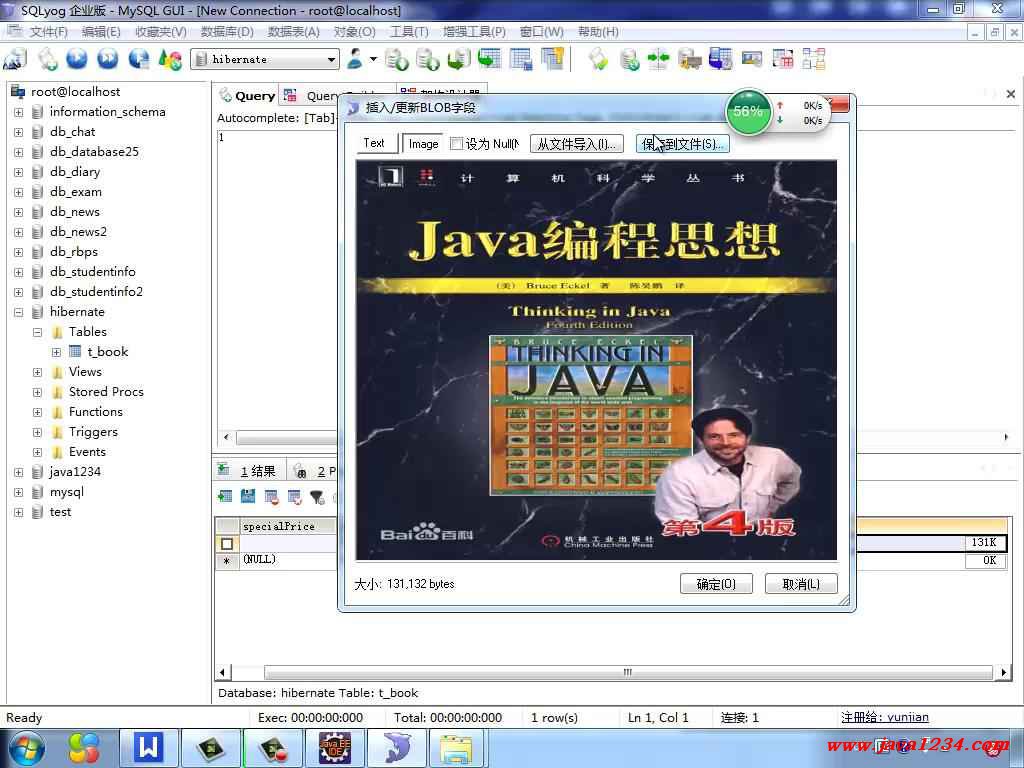Cancel with the 取消(L) button
This screenshot has height=768, width=1024.
801,584
